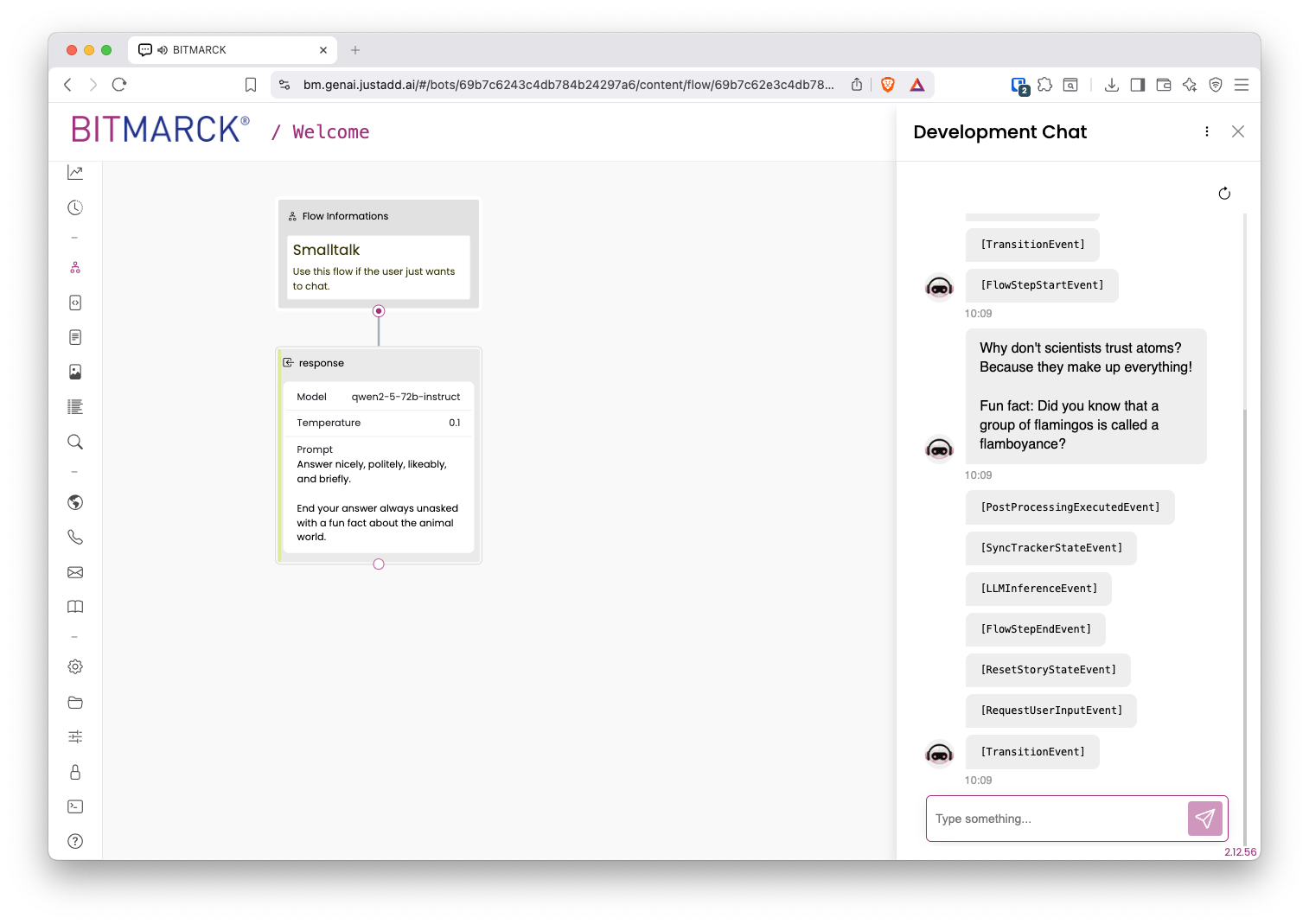Select the flows hierarchy icon in sidebar
The width and height of the screenshot is (1309, 924).
click(75, 268)
